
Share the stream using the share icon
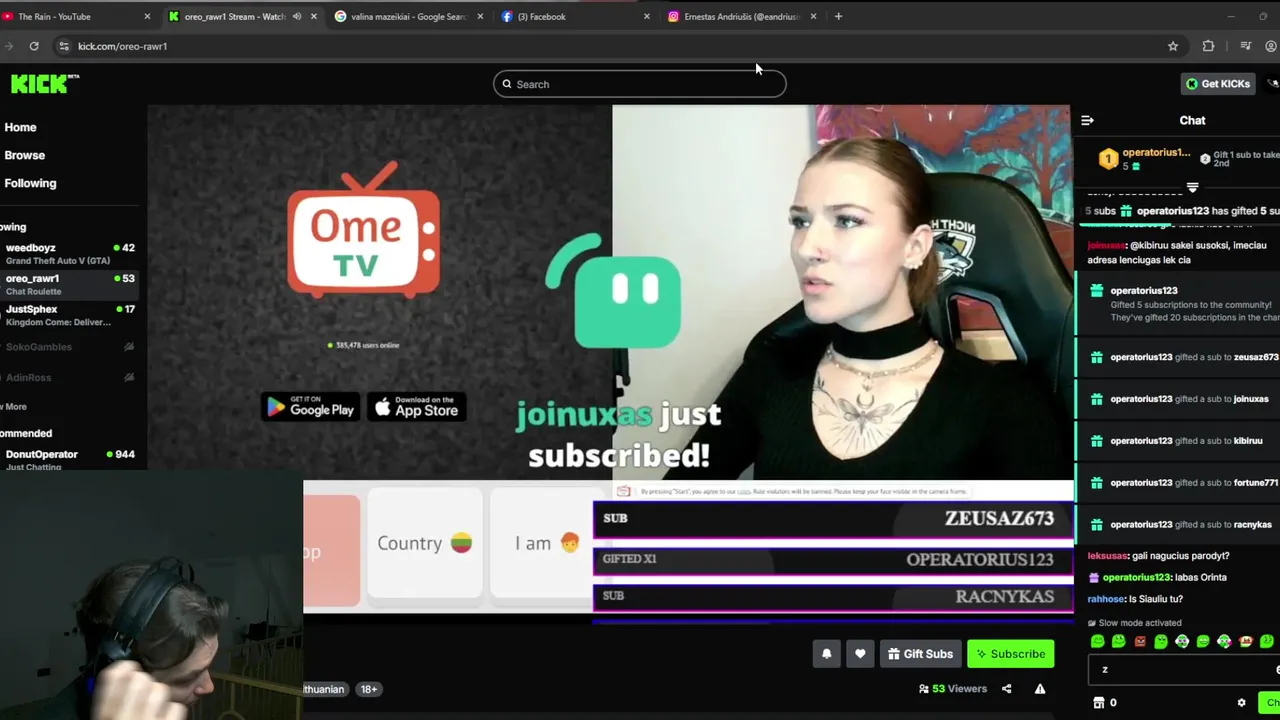[x=1007, y=689]
